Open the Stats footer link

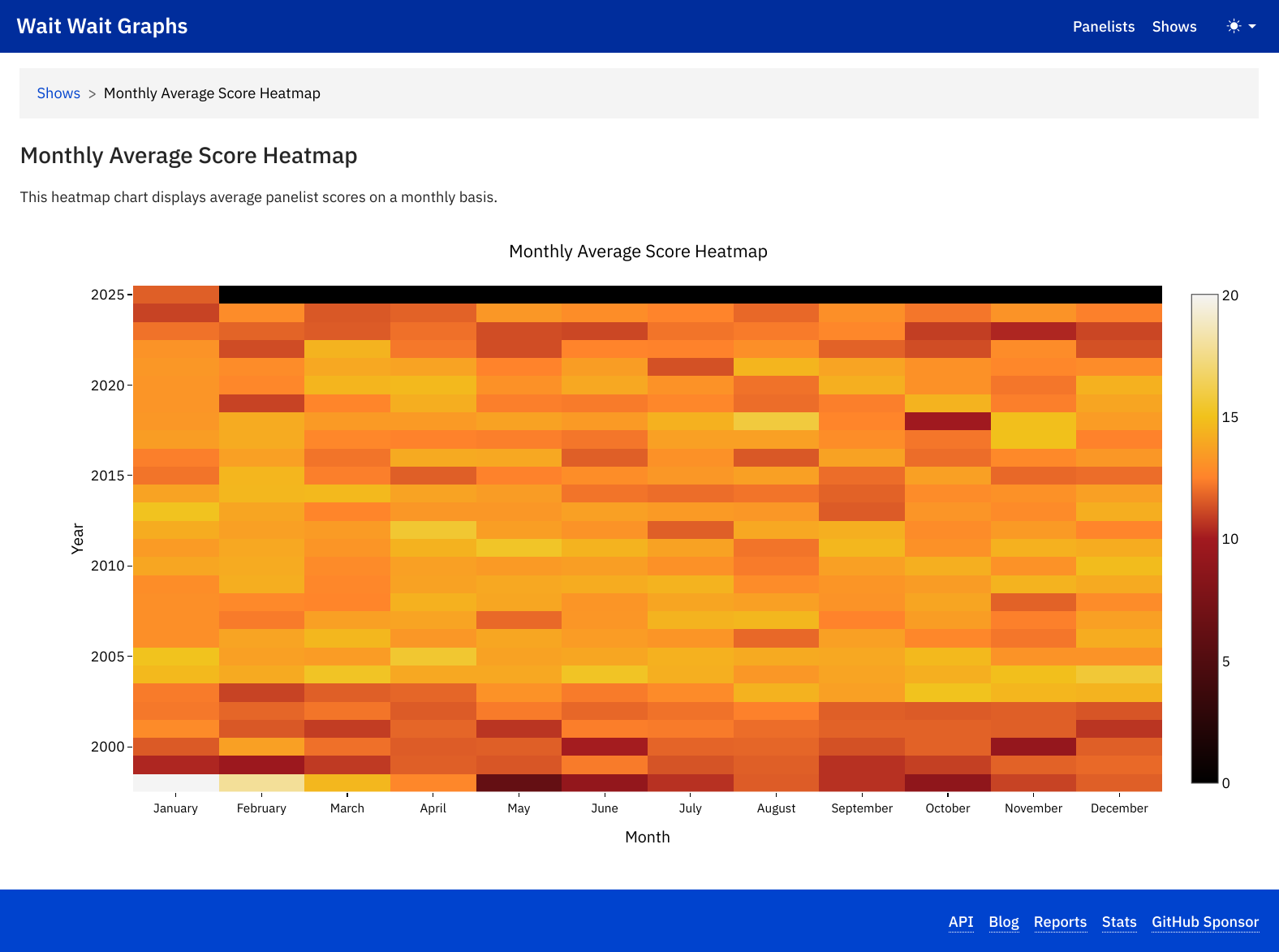[1118, 922]
